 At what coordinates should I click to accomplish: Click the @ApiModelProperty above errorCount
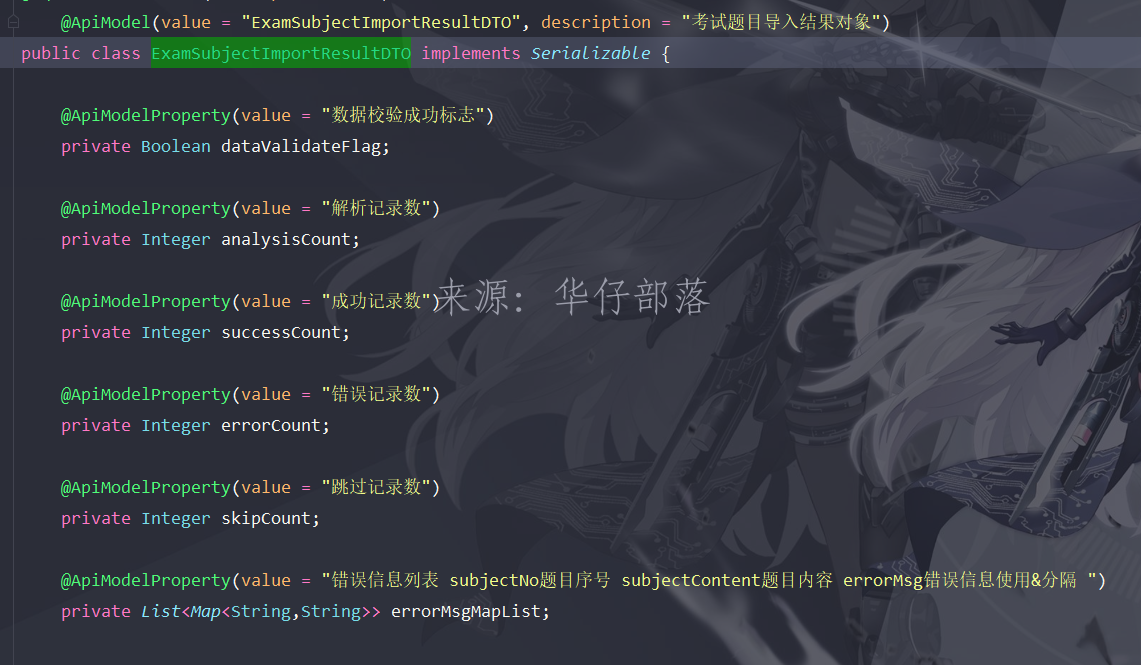pyautogui.click(x=146, y=394)
